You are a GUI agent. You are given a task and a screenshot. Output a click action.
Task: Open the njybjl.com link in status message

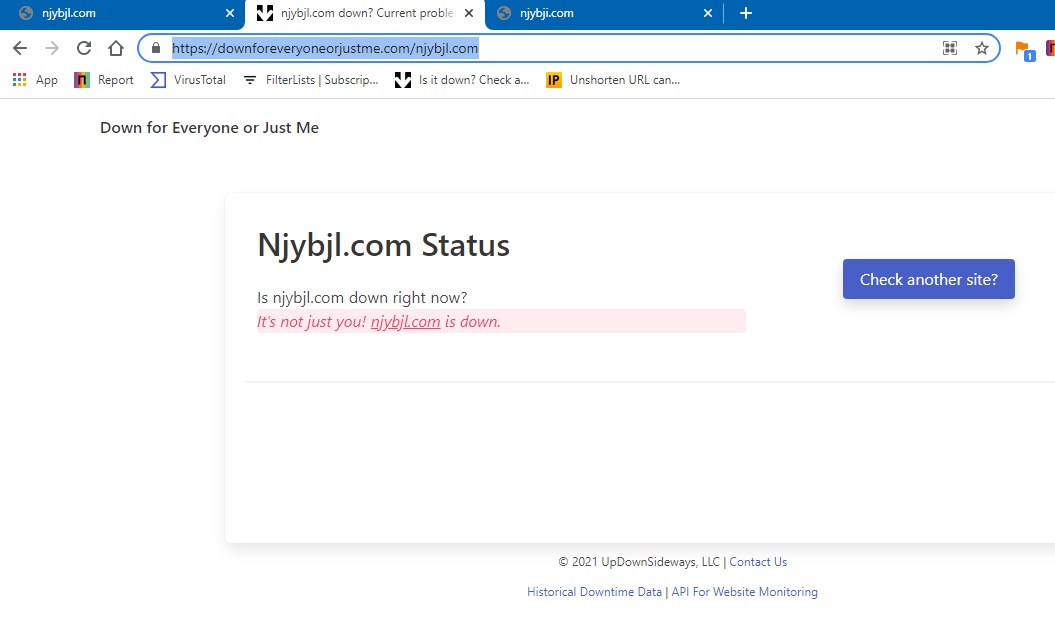(405, 322)
